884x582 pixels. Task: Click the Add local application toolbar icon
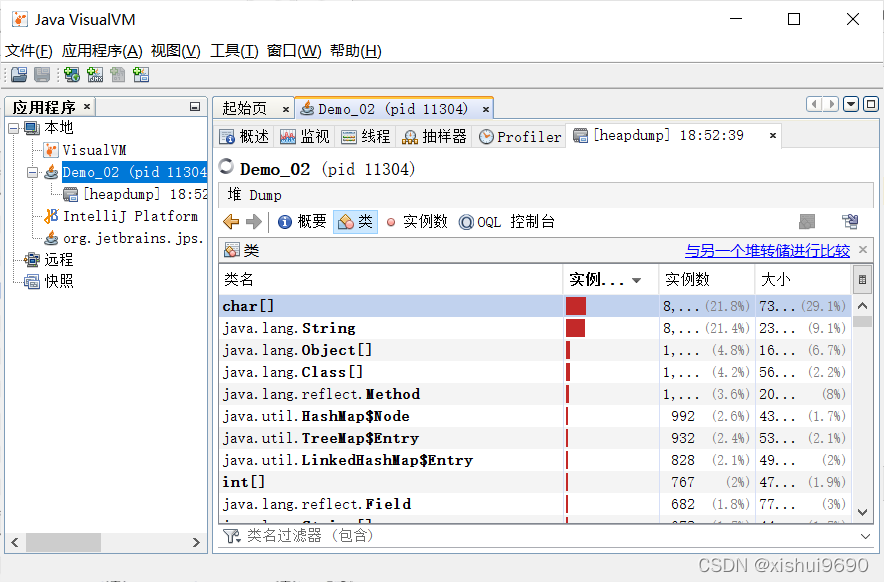click(72, 74)
